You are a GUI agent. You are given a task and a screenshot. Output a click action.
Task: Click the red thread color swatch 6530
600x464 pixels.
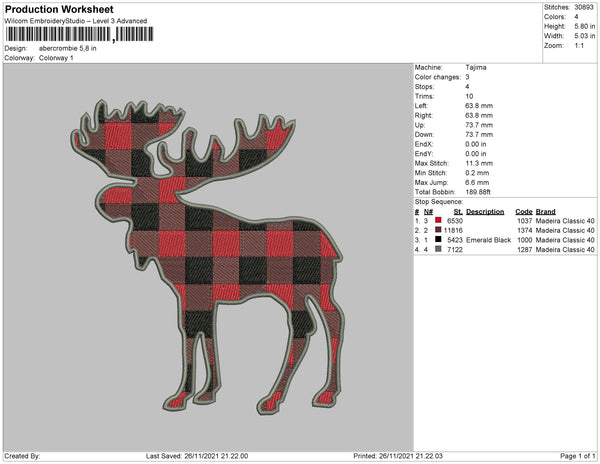click(438, 220)
